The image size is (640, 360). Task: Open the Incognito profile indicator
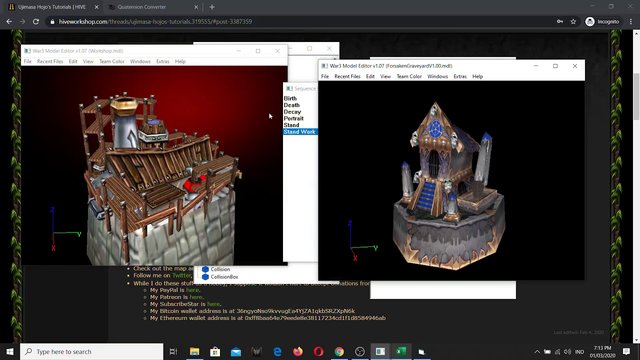point(602,22)
